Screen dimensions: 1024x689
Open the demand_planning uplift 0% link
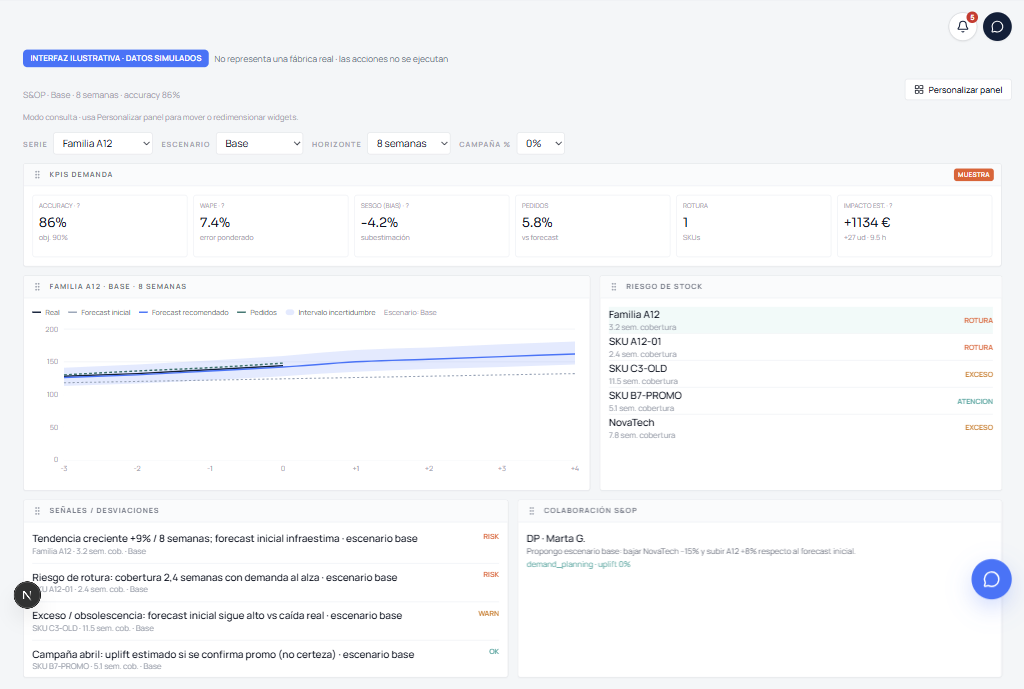tap(579, 564)
